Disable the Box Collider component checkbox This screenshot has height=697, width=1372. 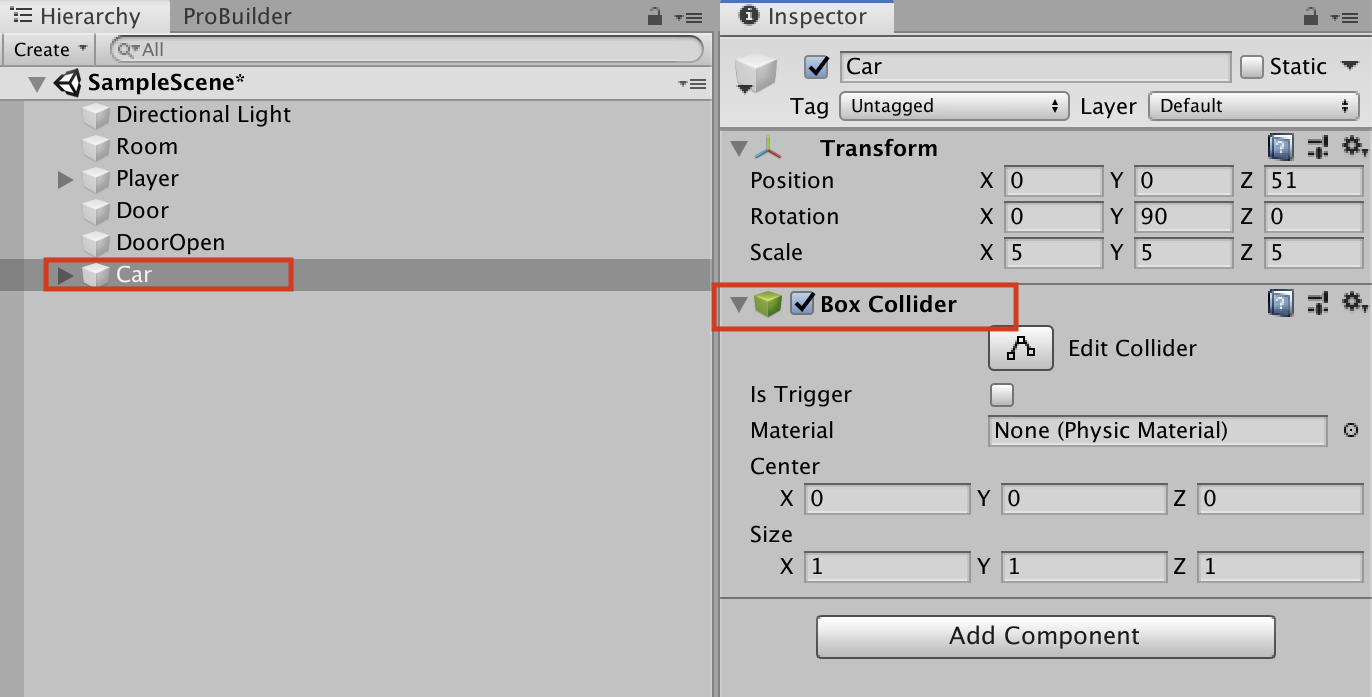tap(802, 304)
